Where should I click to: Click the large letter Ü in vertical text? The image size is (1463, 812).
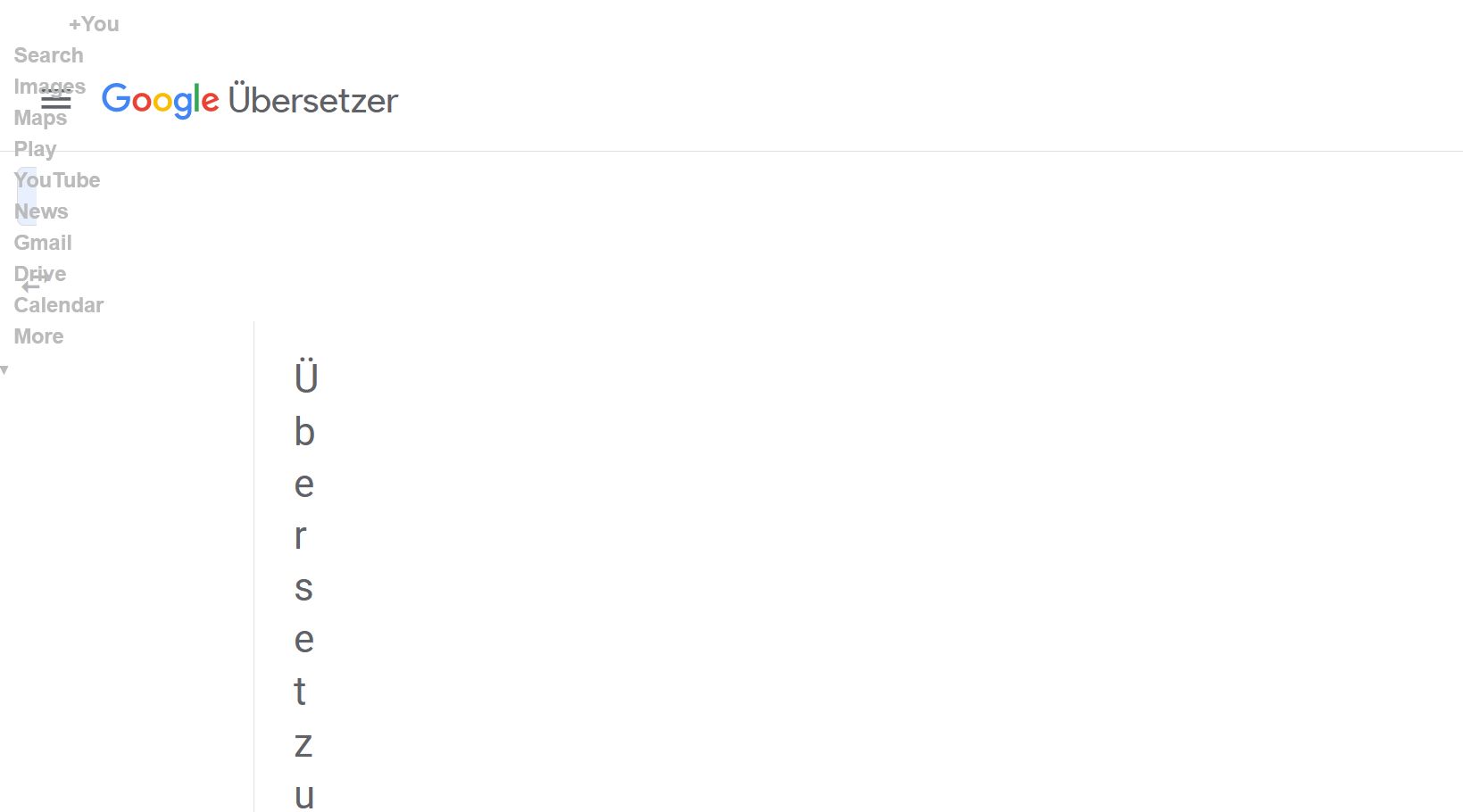tap(305, 377)
